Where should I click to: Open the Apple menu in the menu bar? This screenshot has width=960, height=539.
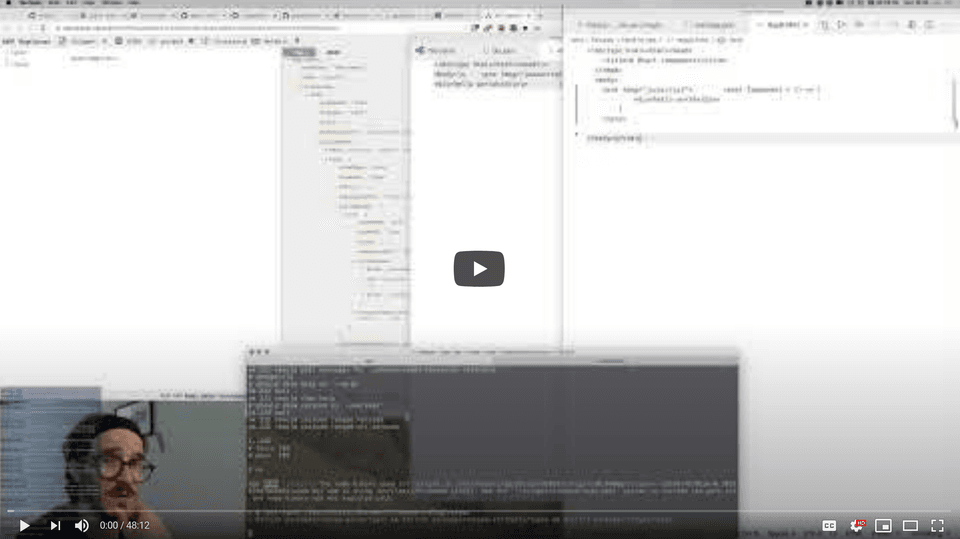[9, 3]
